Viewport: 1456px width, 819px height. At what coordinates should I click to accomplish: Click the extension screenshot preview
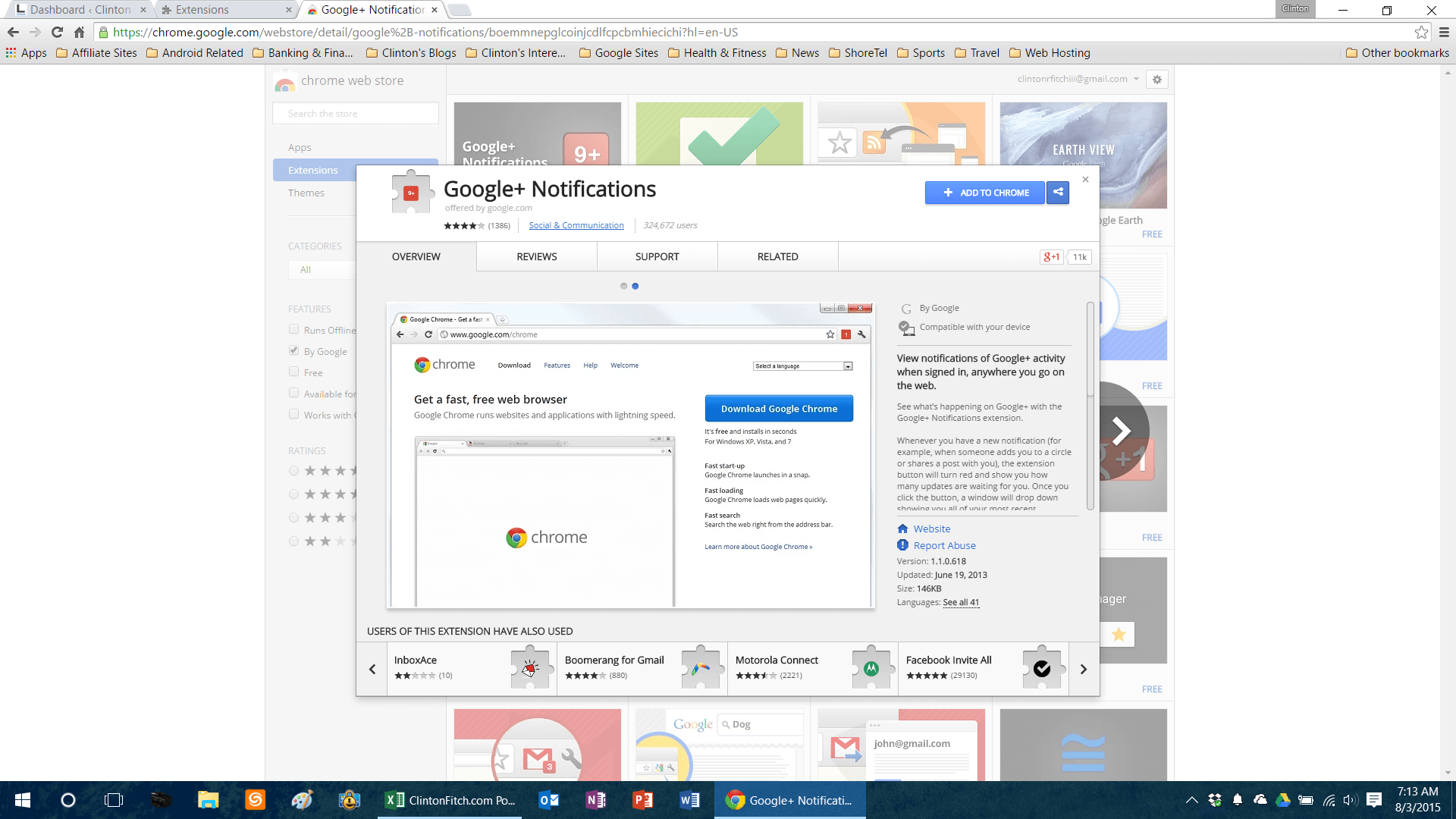click(x=631, y=455)
